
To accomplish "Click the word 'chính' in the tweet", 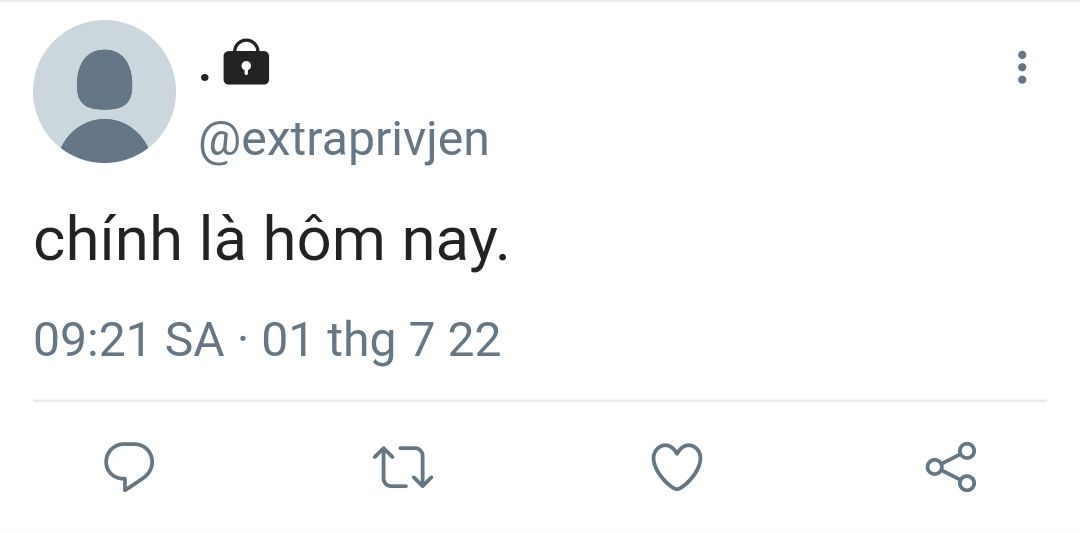I will (x=107, y=238).
